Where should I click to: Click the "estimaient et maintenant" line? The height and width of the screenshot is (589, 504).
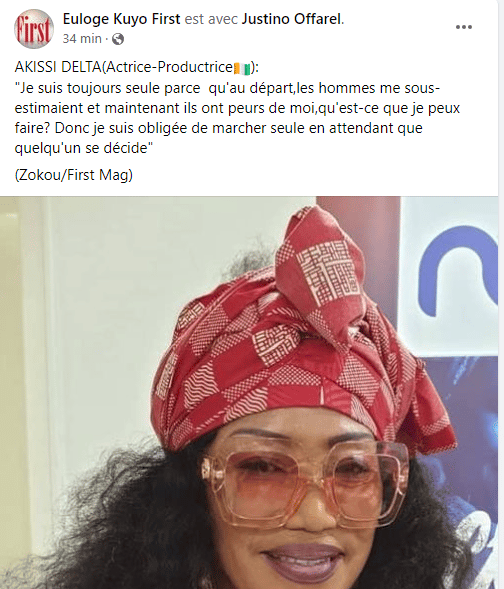pyautogui.click(x=237, y=108)
